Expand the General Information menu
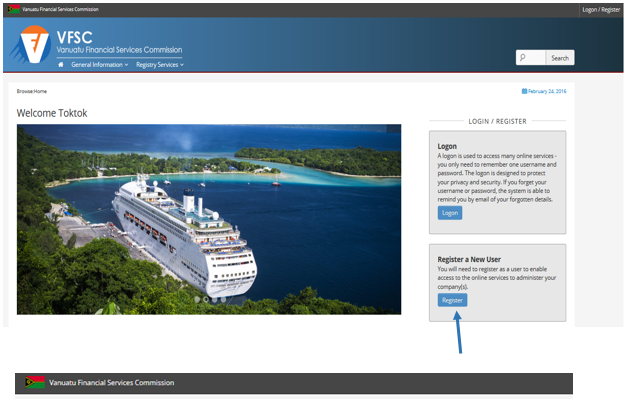This screenshot has height=399, width=629. tap(99, 65)
